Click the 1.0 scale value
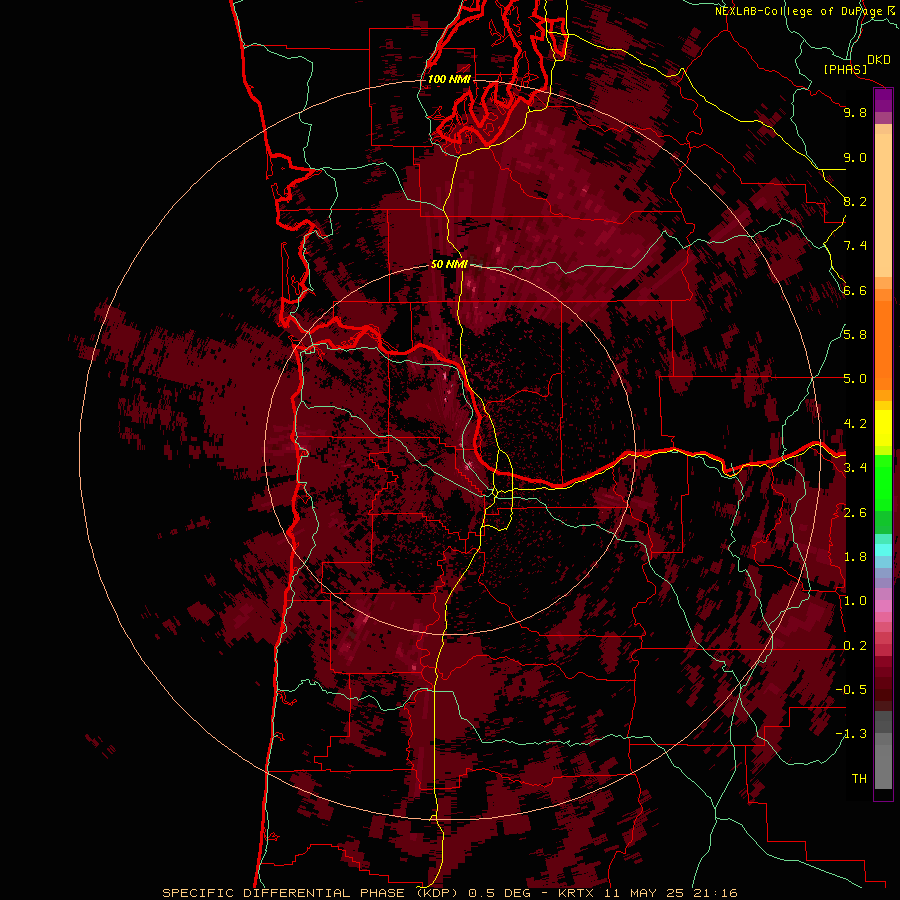Screen dimensions: 900x900 click(855, 601)
